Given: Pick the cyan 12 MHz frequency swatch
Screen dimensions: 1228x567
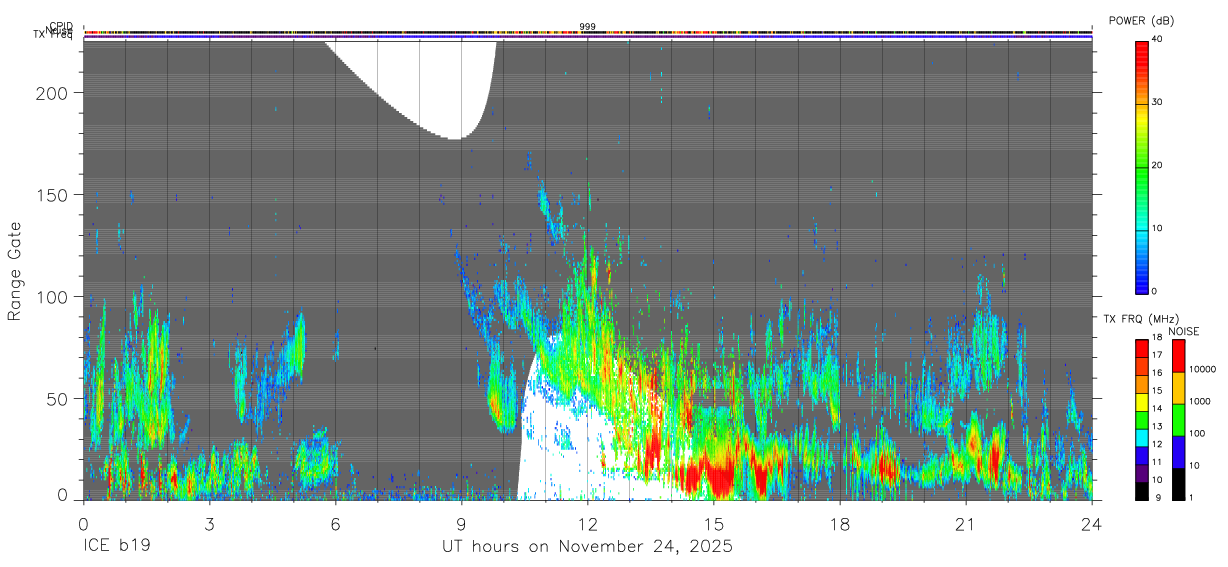Looking at the screenshot, I should click(x=1142, y=438).
